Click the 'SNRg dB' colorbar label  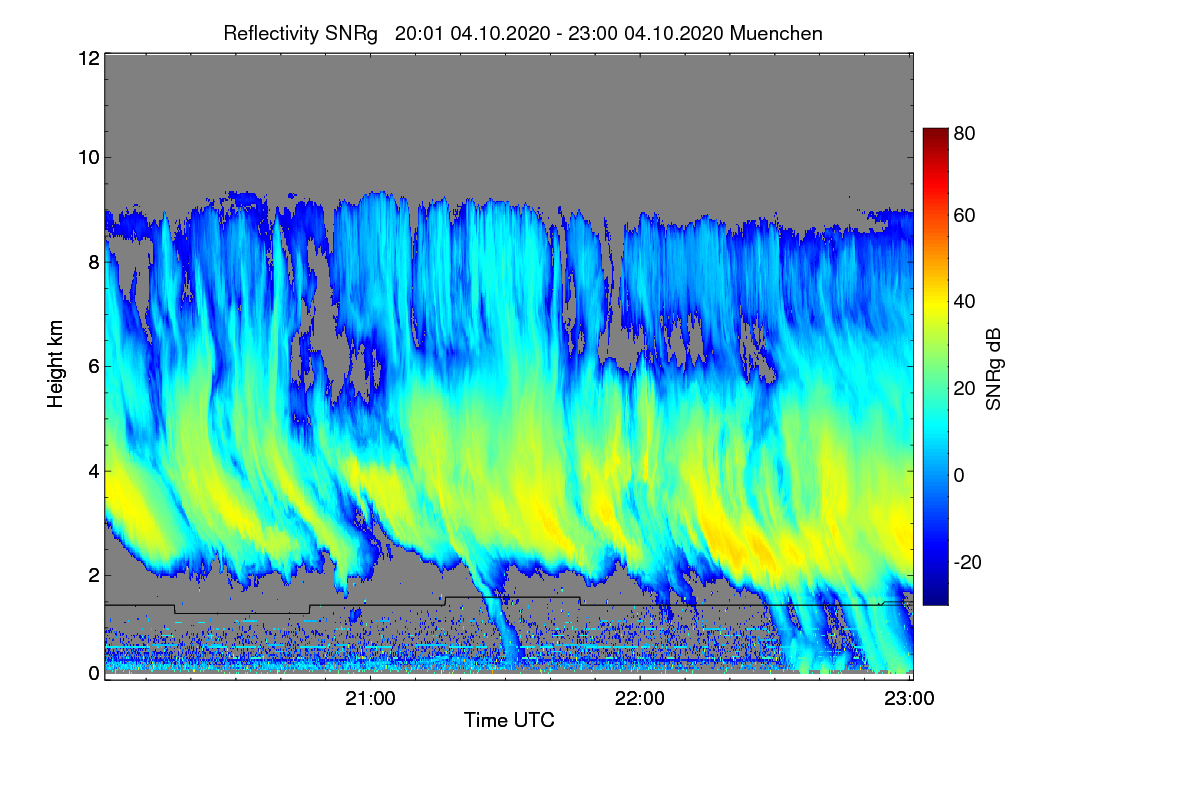[993, 368]
